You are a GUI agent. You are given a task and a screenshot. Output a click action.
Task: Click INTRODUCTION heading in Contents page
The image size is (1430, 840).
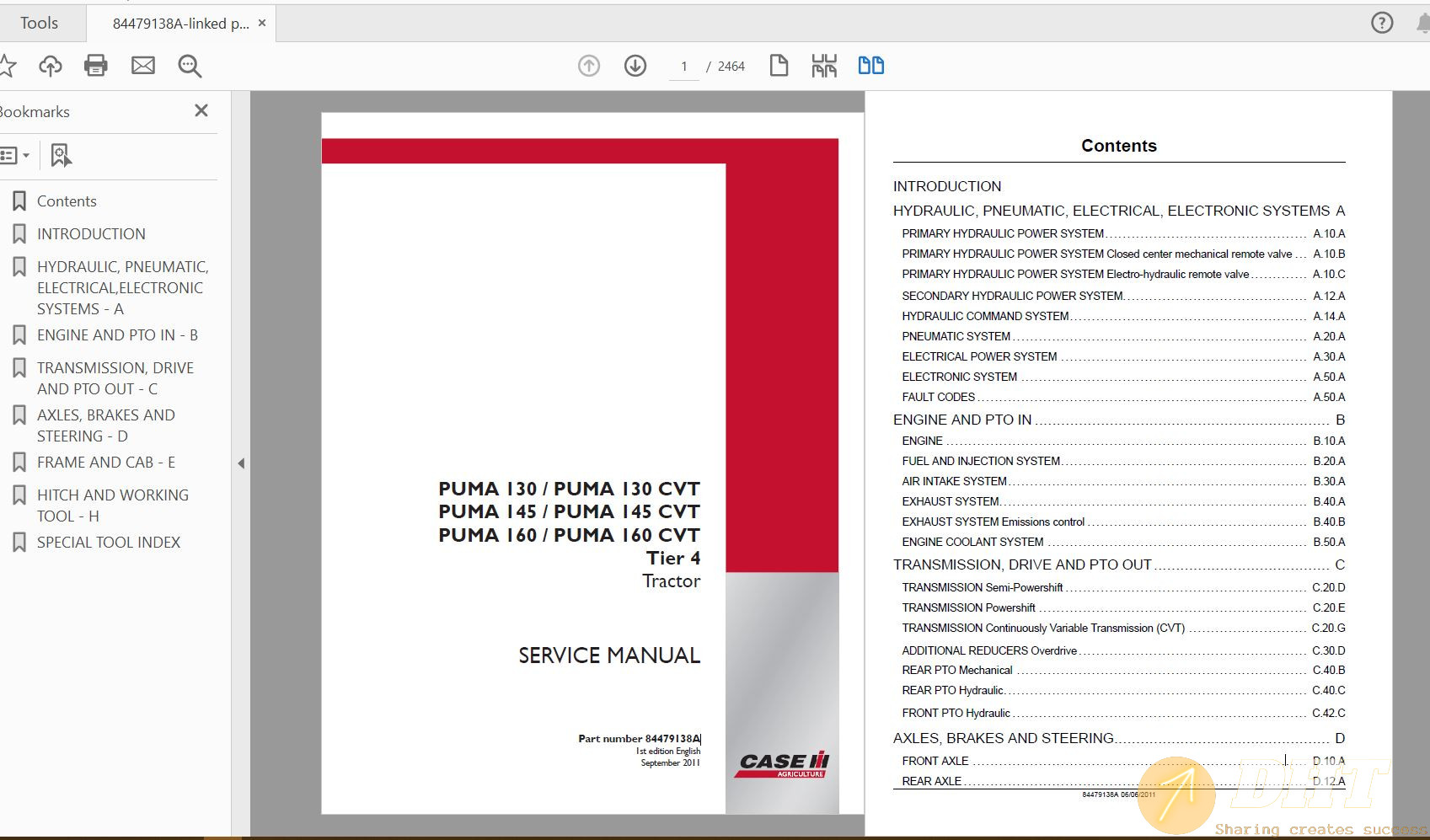pos(947,186)
